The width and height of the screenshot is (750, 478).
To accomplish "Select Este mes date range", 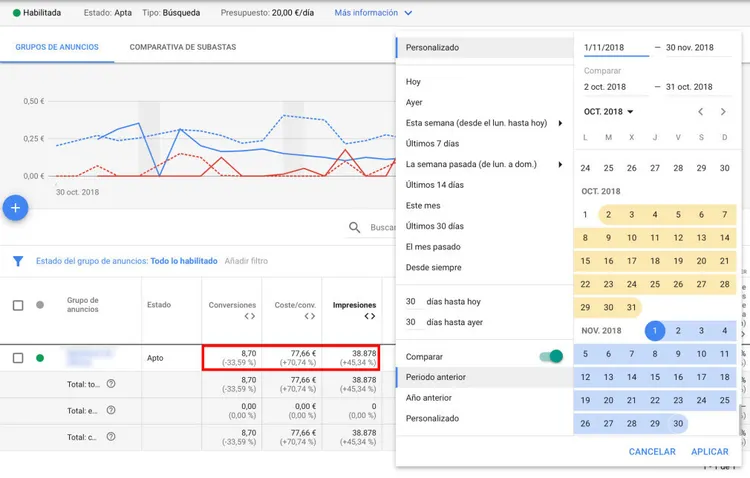I will (423, 206).
